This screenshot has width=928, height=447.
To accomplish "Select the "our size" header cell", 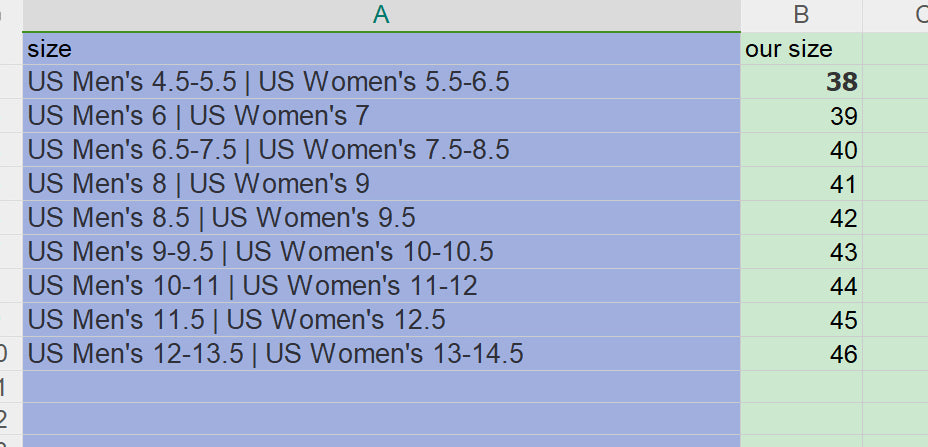I will [800, 49].
